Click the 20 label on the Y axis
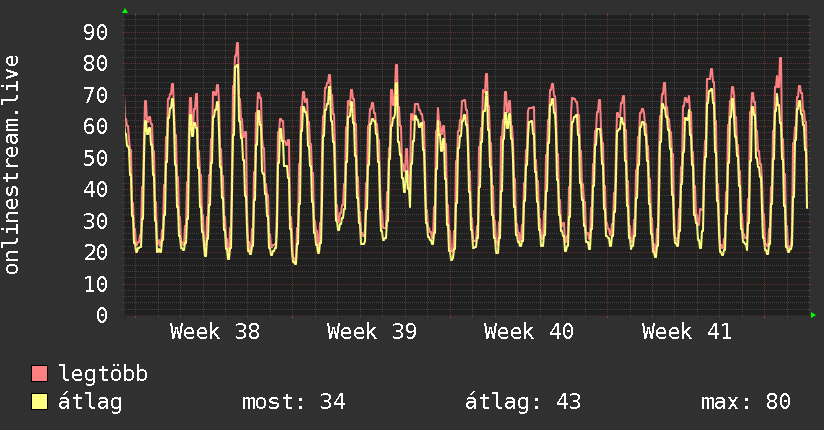Screen dimensions: 824x430 coord(96,253)
